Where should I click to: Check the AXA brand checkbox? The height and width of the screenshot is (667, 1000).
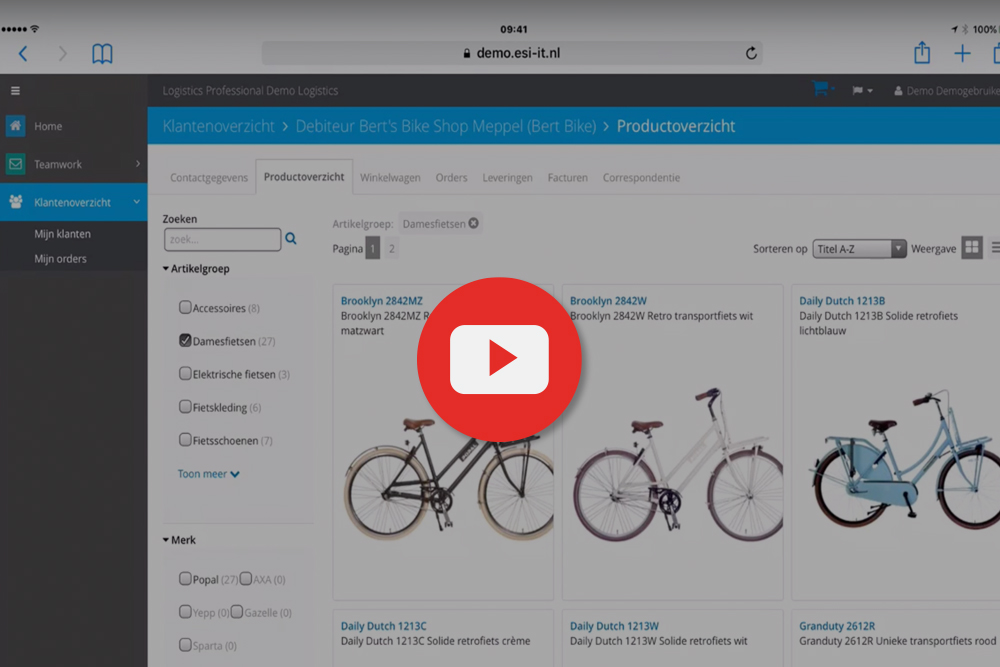pos(246,579)
